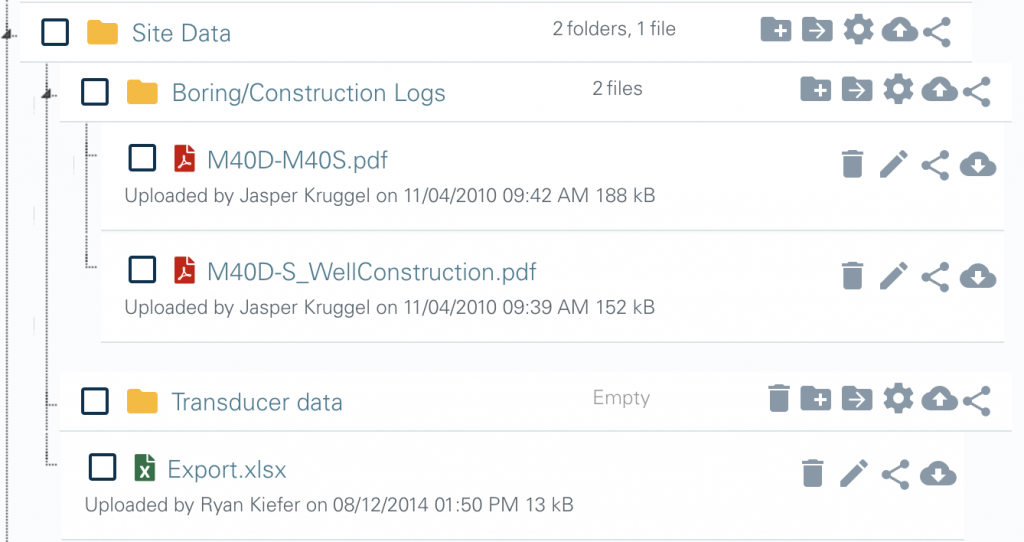The width and height of the screenshot is (1024, 542).
Task: Share the Transducer data folder
Action: (976, 400)
